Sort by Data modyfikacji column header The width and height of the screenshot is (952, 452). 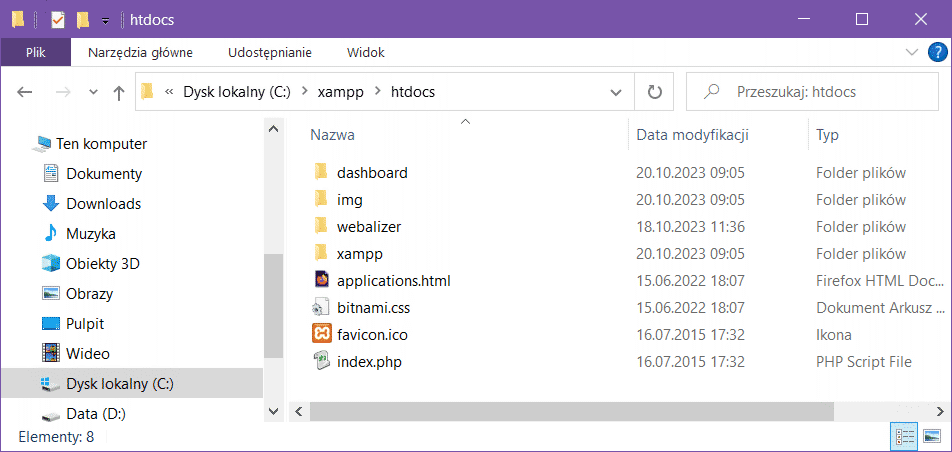[x=692, y=134]
